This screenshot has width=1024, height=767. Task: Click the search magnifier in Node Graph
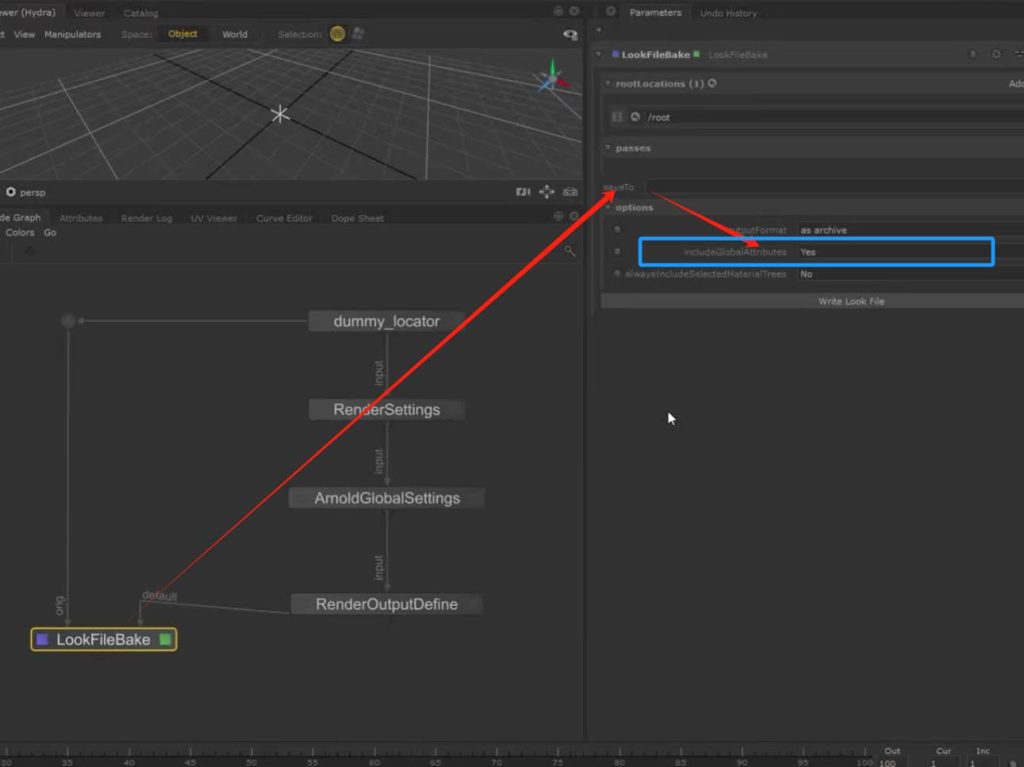click(569, 251)
